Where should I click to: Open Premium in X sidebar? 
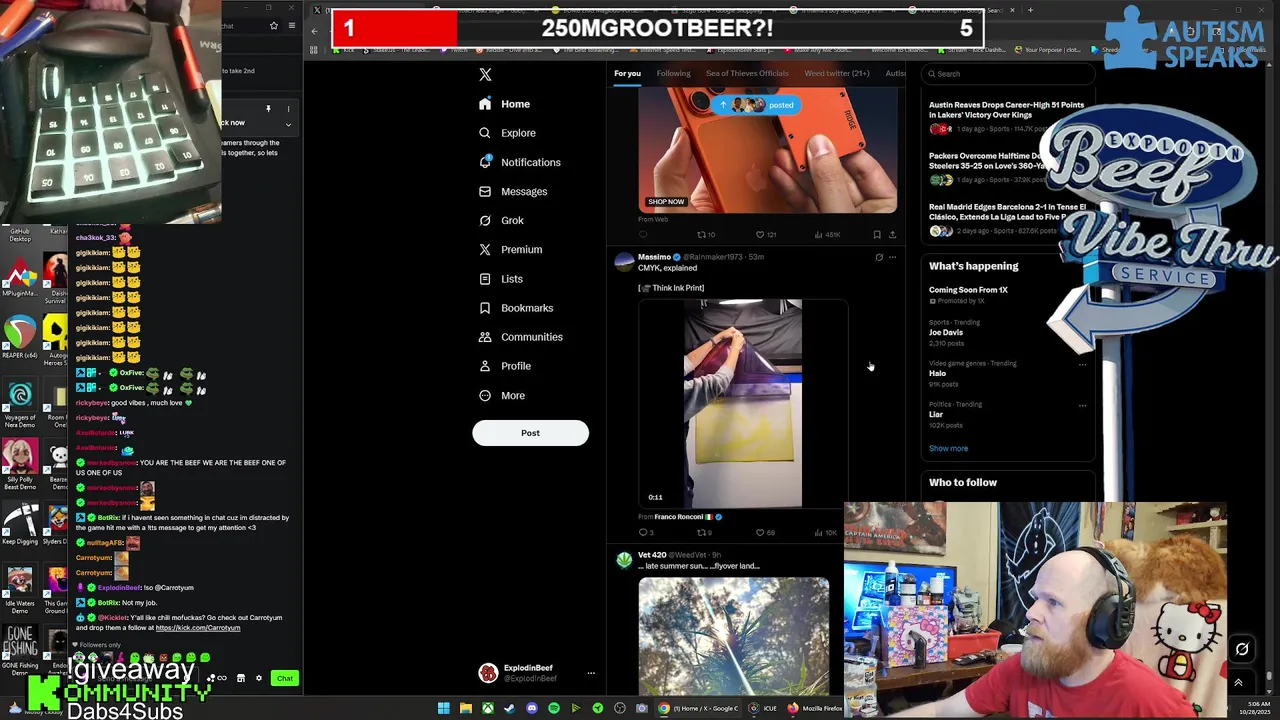510,249
